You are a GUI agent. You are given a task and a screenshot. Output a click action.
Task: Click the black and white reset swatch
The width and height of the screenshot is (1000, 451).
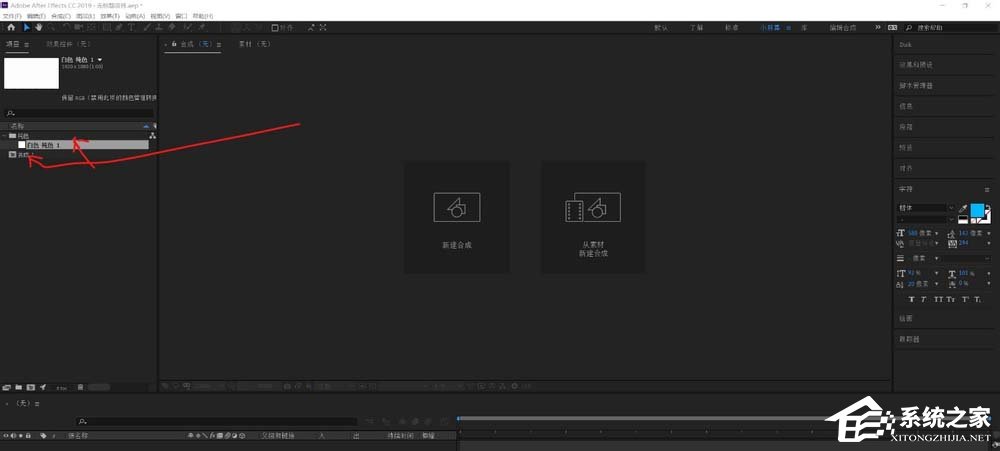pos(963,219)
